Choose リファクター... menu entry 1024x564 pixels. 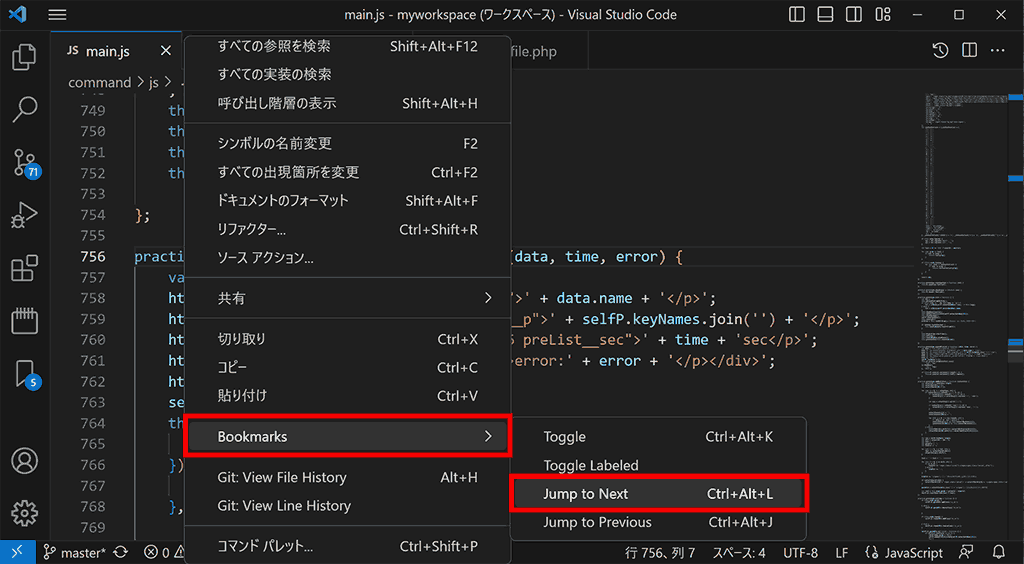[347, 230]
